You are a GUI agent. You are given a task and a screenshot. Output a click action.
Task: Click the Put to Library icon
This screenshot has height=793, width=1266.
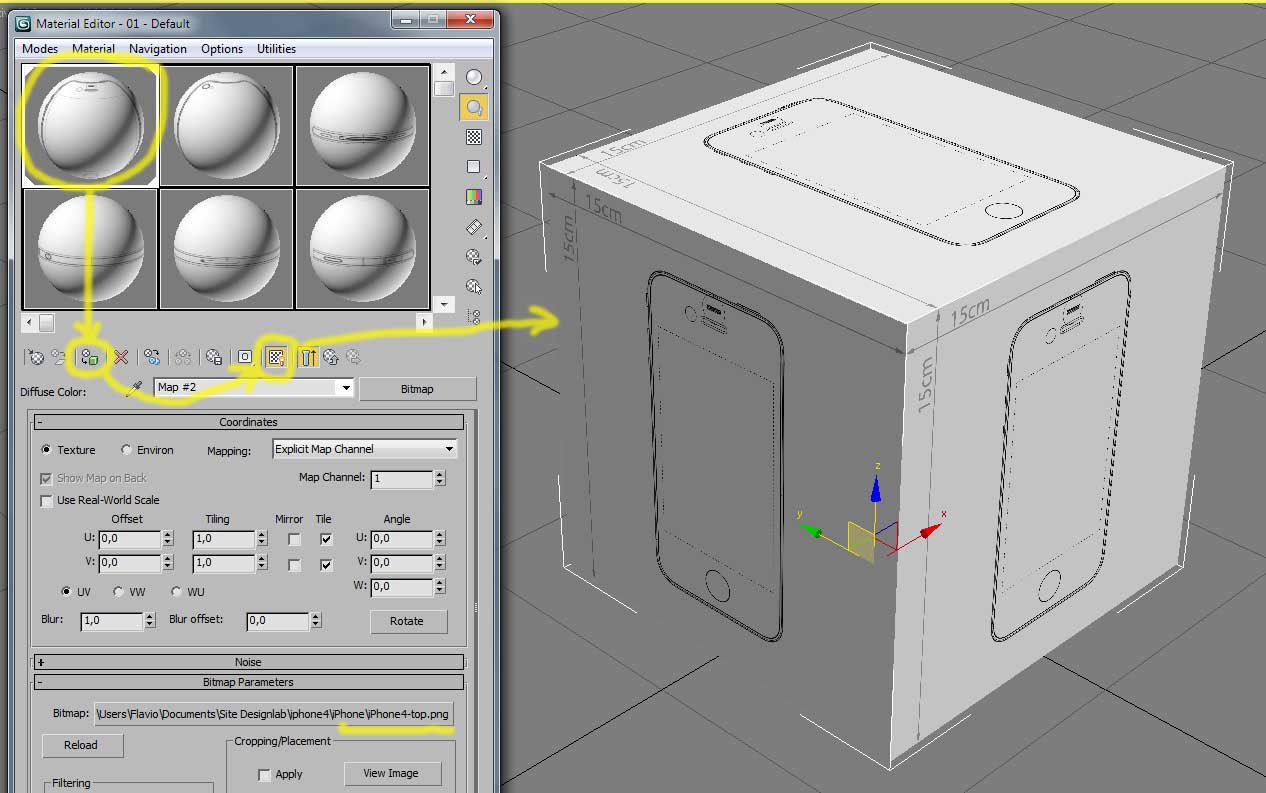tap(213, 356)
